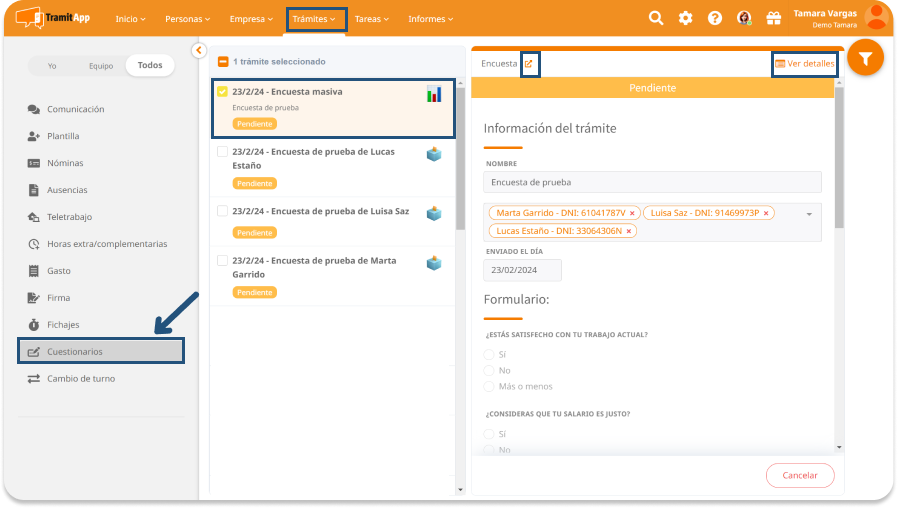Click bar chart icon on Encuesta masiva
898x508 pixels.
tap(434, 94)
